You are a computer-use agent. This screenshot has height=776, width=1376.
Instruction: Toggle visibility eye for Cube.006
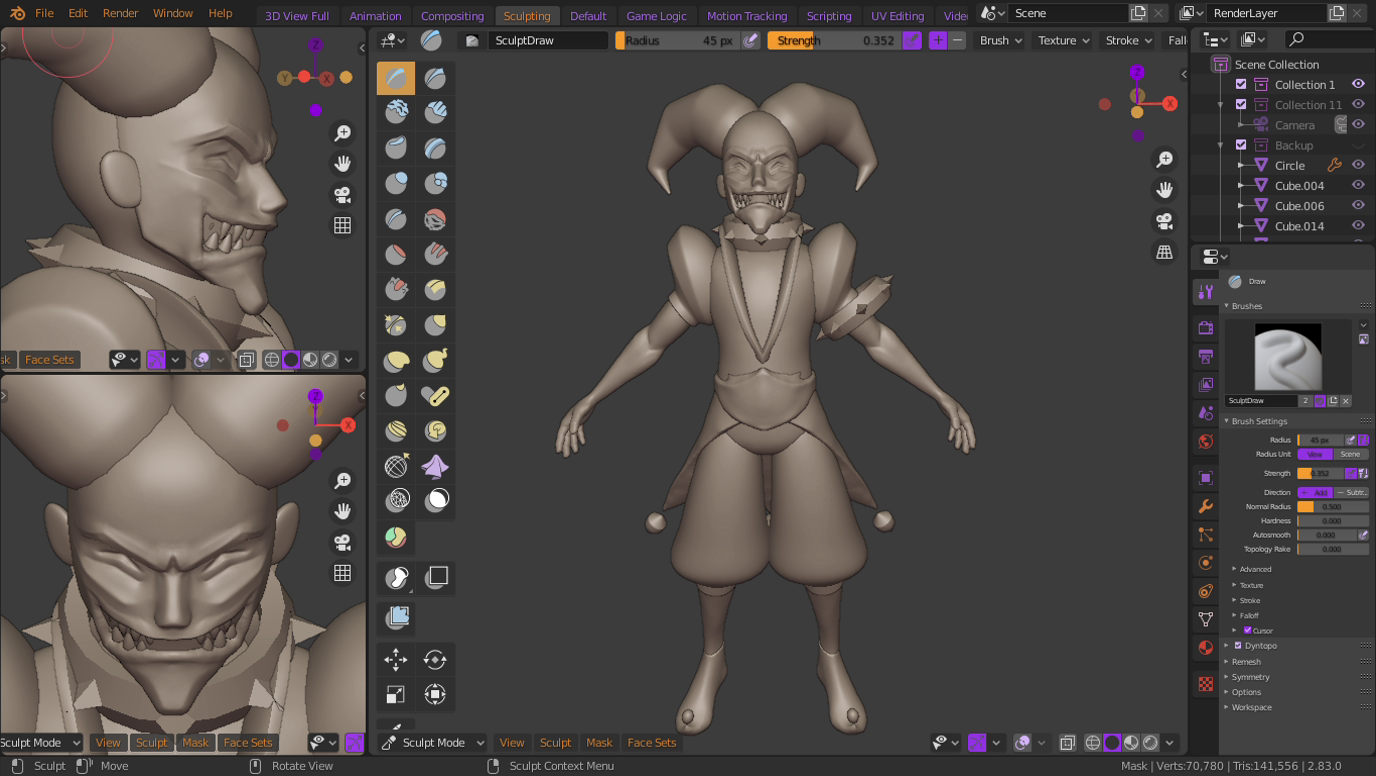pos(1358,205)
